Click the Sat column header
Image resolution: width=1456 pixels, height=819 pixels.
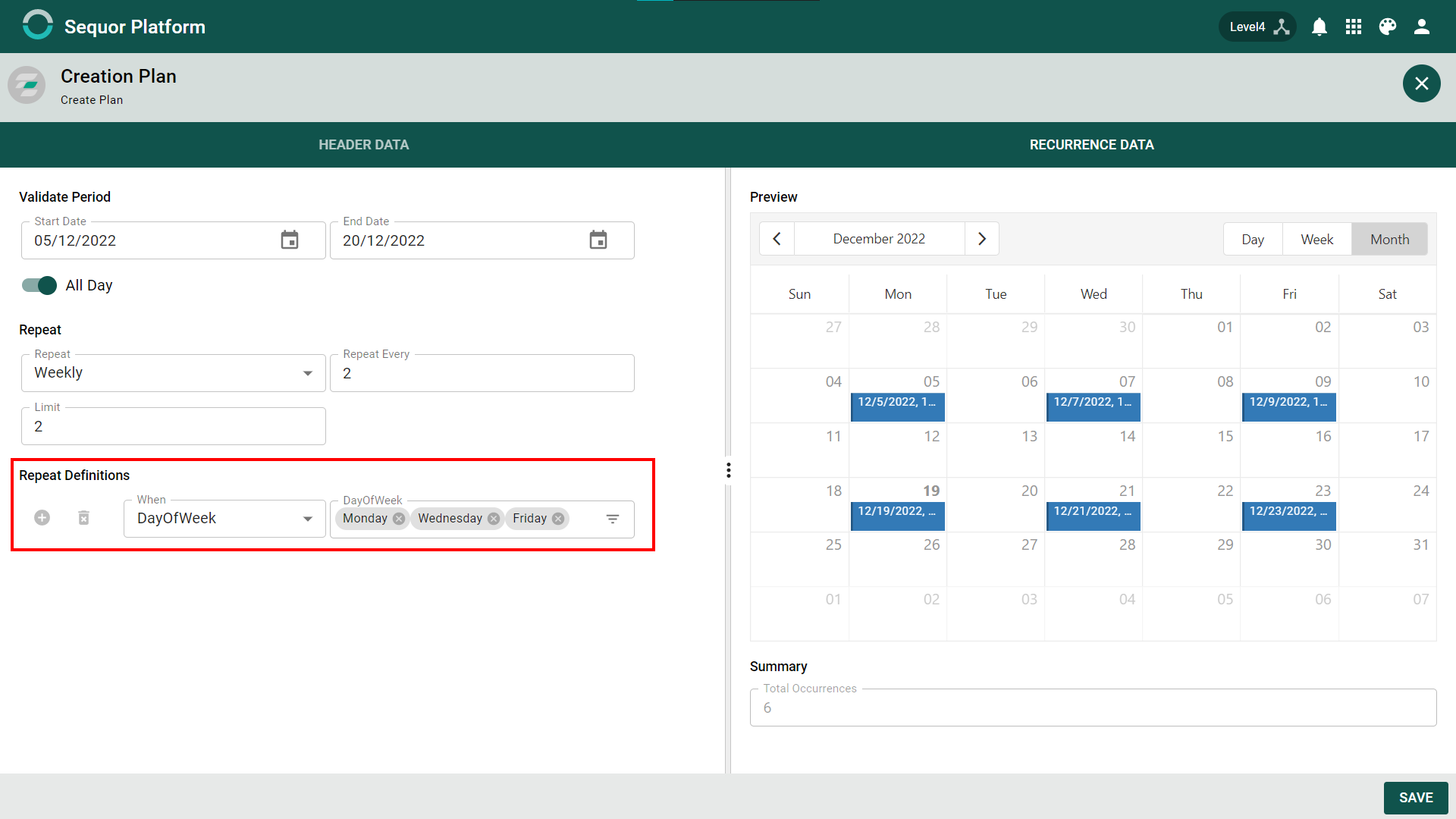tap(1387, 294)
